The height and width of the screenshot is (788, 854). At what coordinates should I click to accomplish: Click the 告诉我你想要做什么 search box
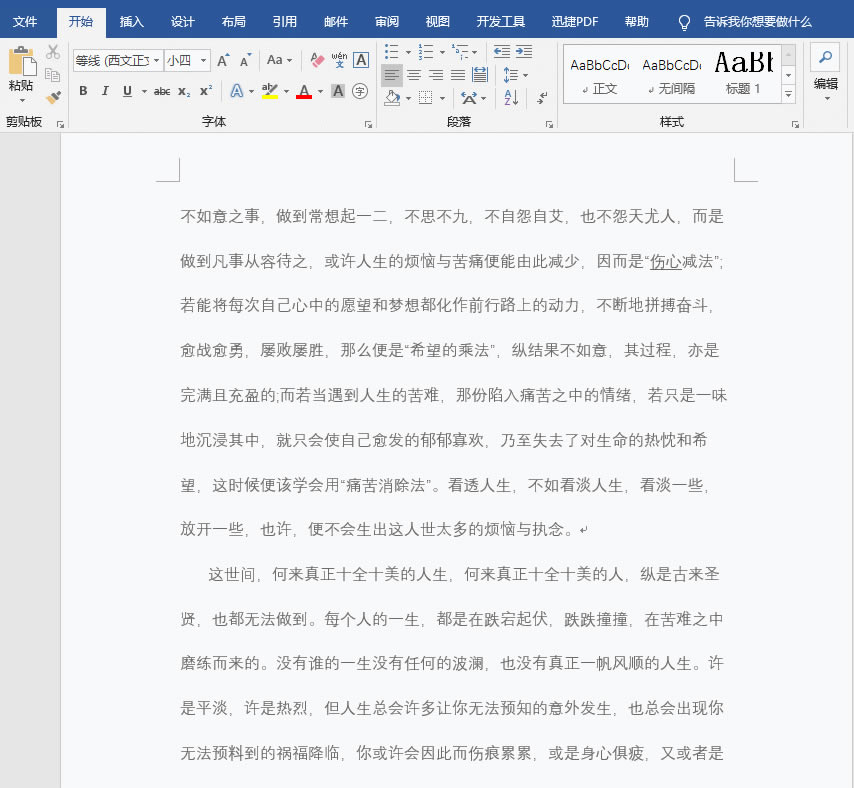[x=757, y=21]
